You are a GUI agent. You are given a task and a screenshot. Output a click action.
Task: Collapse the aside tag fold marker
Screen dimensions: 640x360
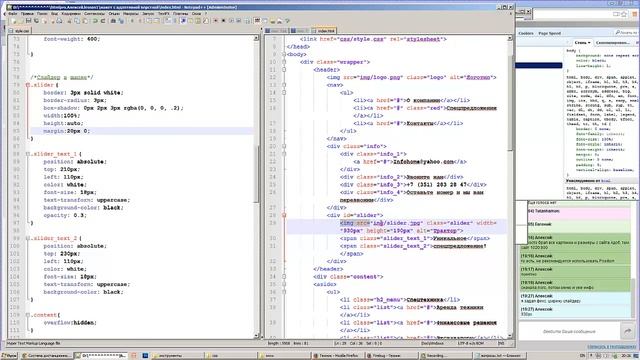pos(284,284)
